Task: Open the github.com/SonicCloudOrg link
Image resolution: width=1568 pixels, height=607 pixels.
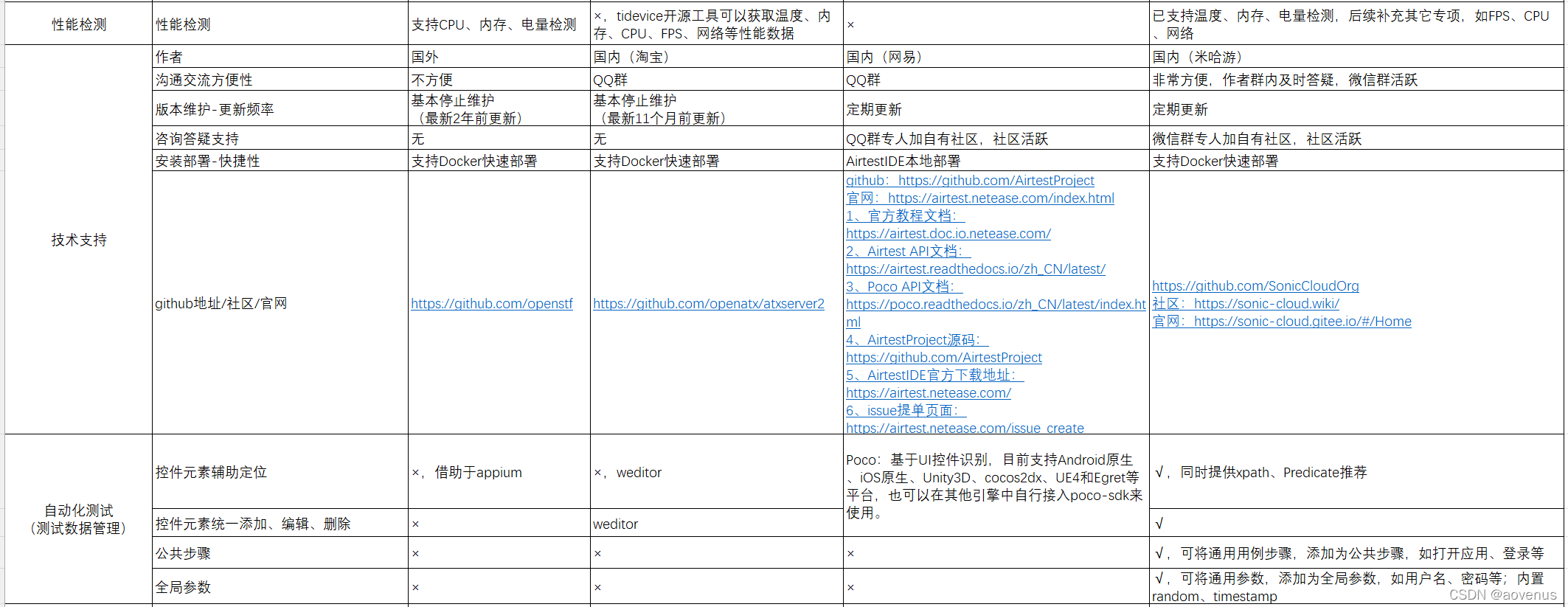Action: tap(1255, 286)
